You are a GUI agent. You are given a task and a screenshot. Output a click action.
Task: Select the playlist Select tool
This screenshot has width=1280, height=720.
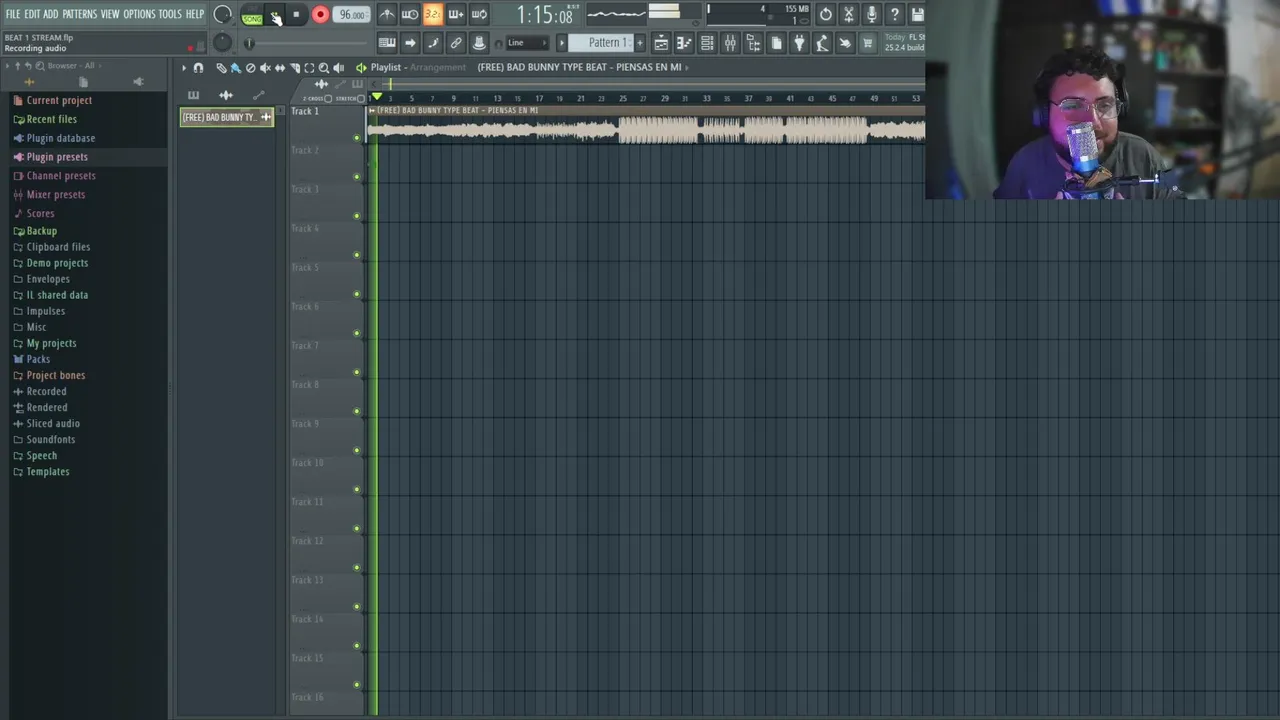pyautogui.click(x=309, y=67)
